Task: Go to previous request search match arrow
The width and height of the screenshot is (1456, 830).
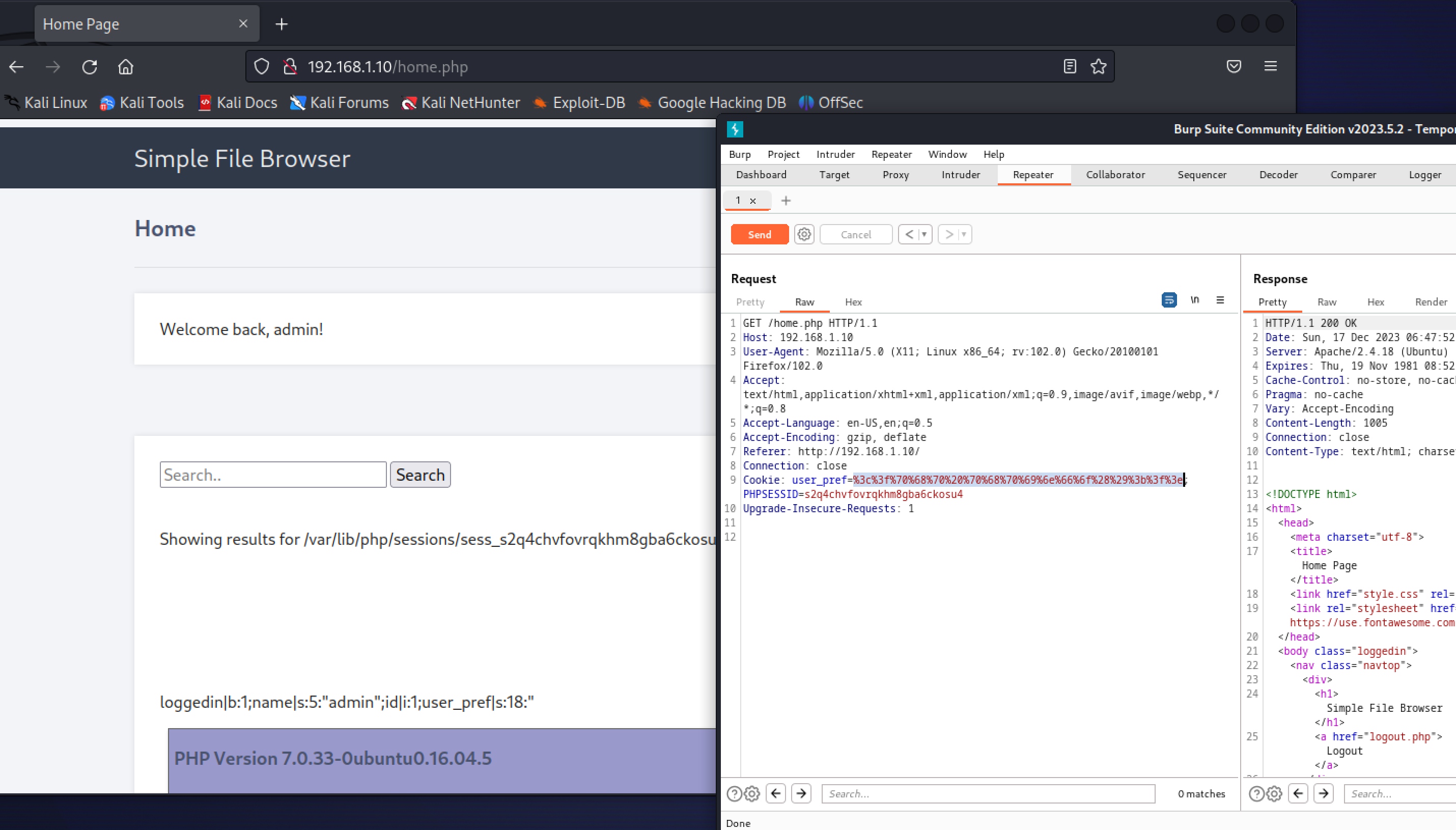Action: tap(775, 793)
